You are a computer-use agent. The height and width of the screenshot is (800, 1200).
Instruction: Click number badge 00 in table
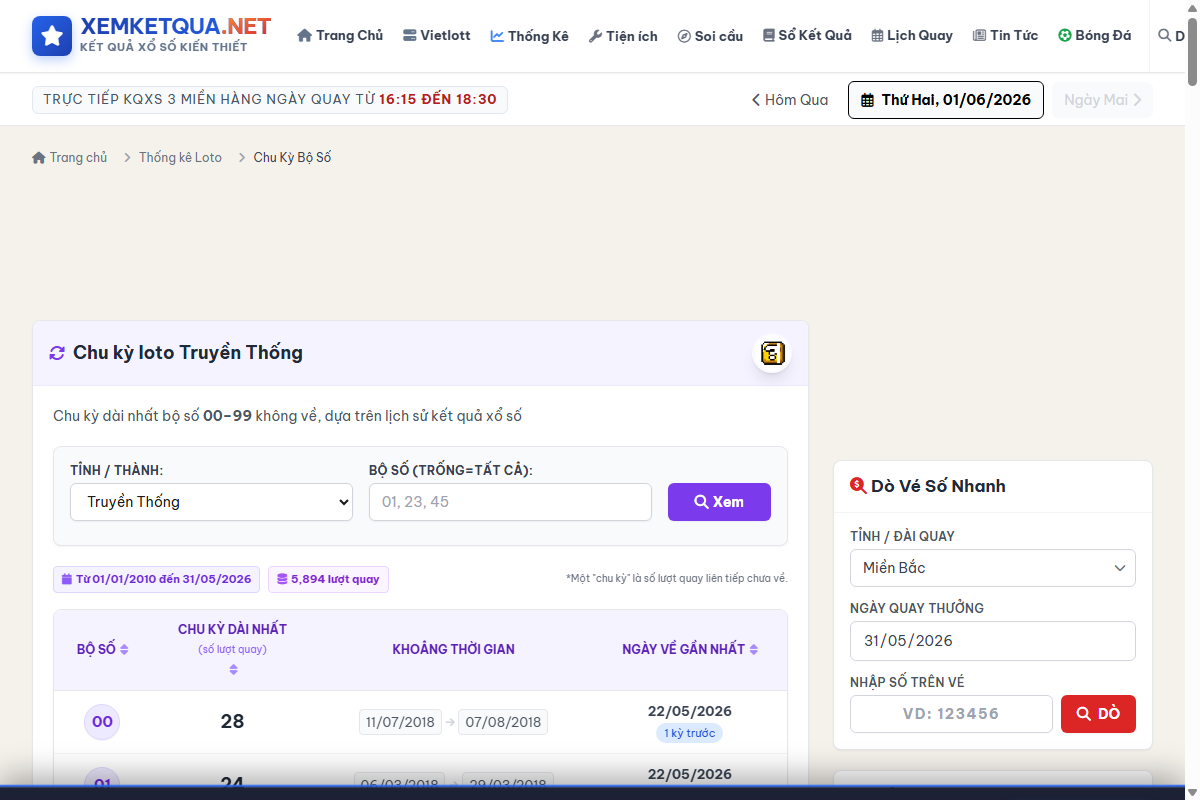pyautogui.click(x=102, y=722)
